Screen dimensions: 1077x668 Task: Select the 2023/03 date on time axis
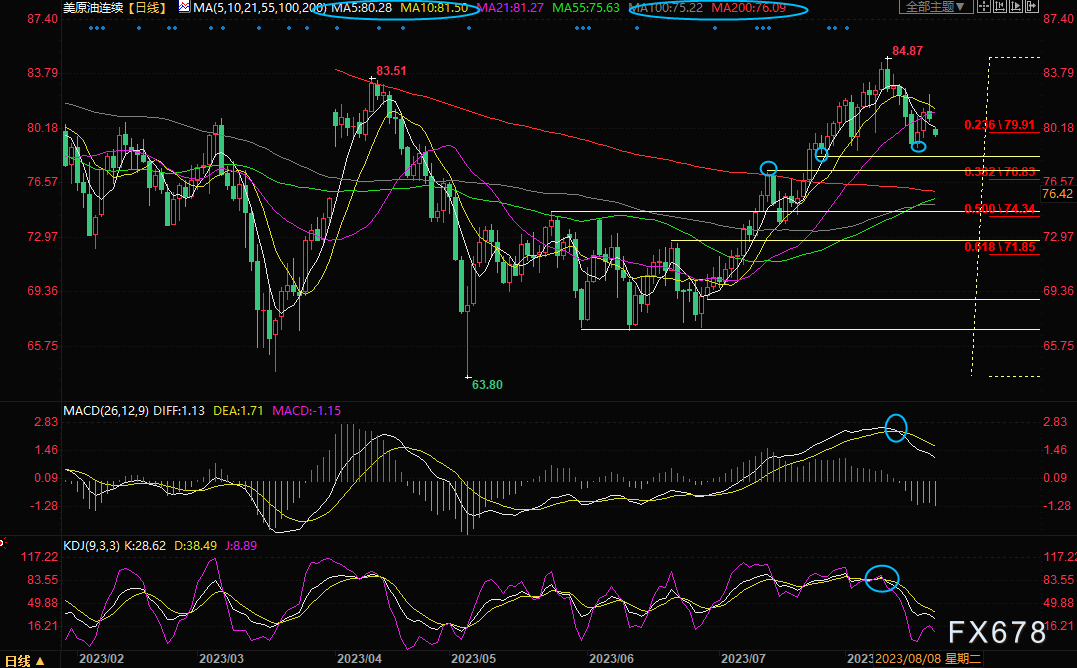point(221,659)
